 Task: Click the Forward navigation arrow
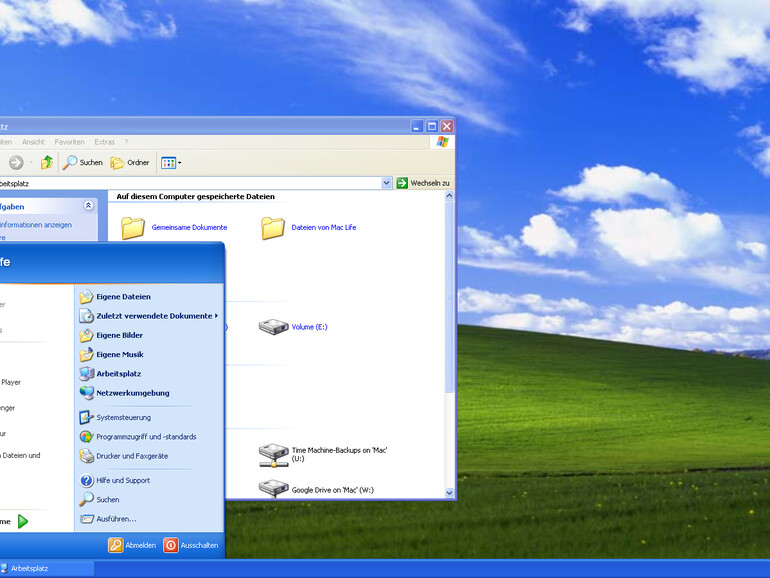tap(16, 163)
